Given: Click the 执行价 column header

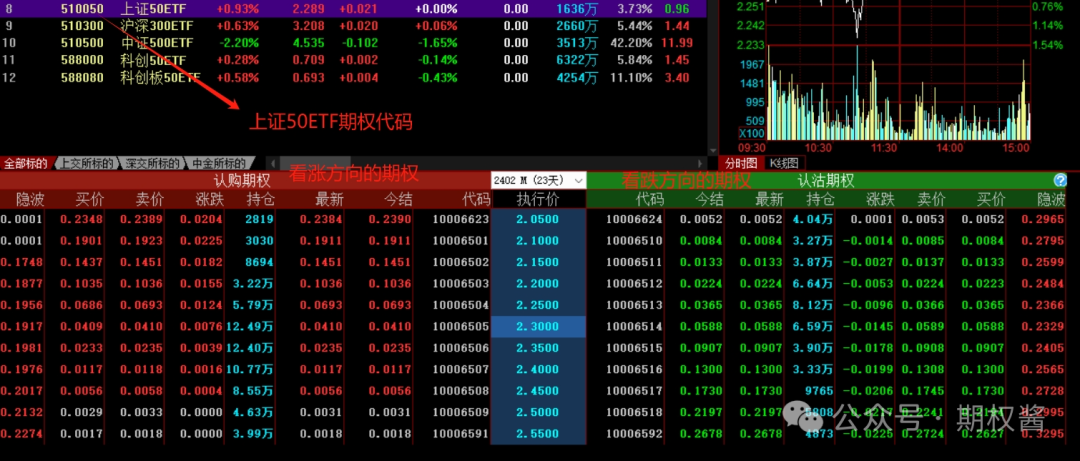Looking at the screenshot, I should tap(538, 199).
